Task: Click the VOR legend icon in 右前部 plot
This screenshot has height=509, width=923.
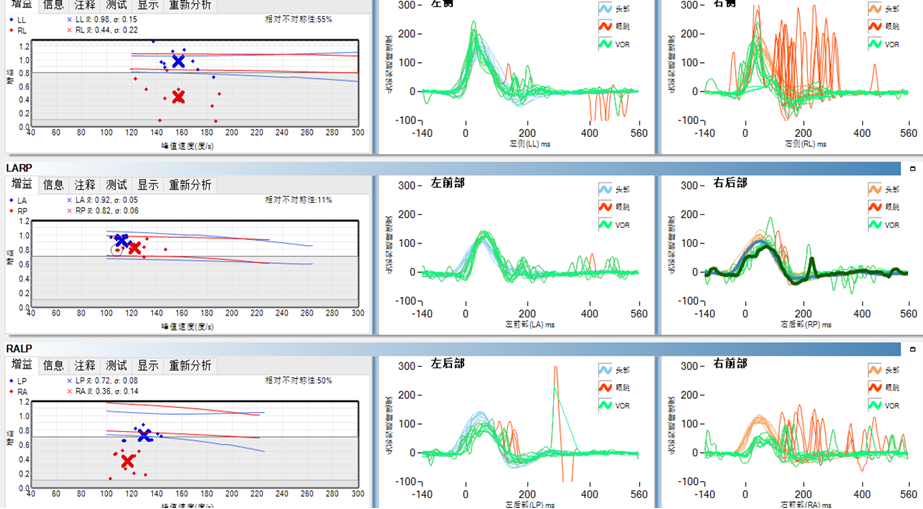Action: (875, 405)
